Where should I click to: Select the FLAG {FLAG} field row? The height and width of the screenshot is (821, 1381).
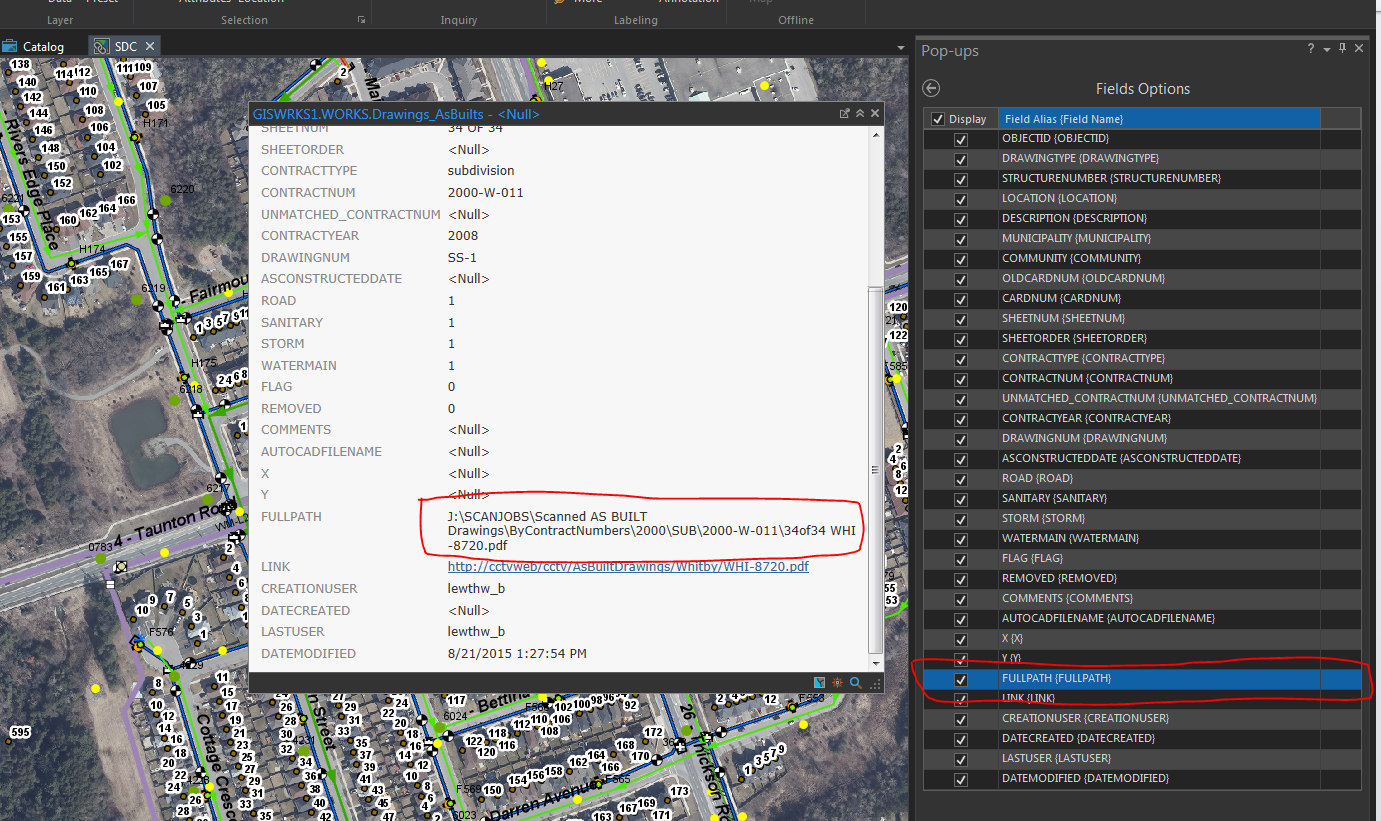(x=1141, y=558)
